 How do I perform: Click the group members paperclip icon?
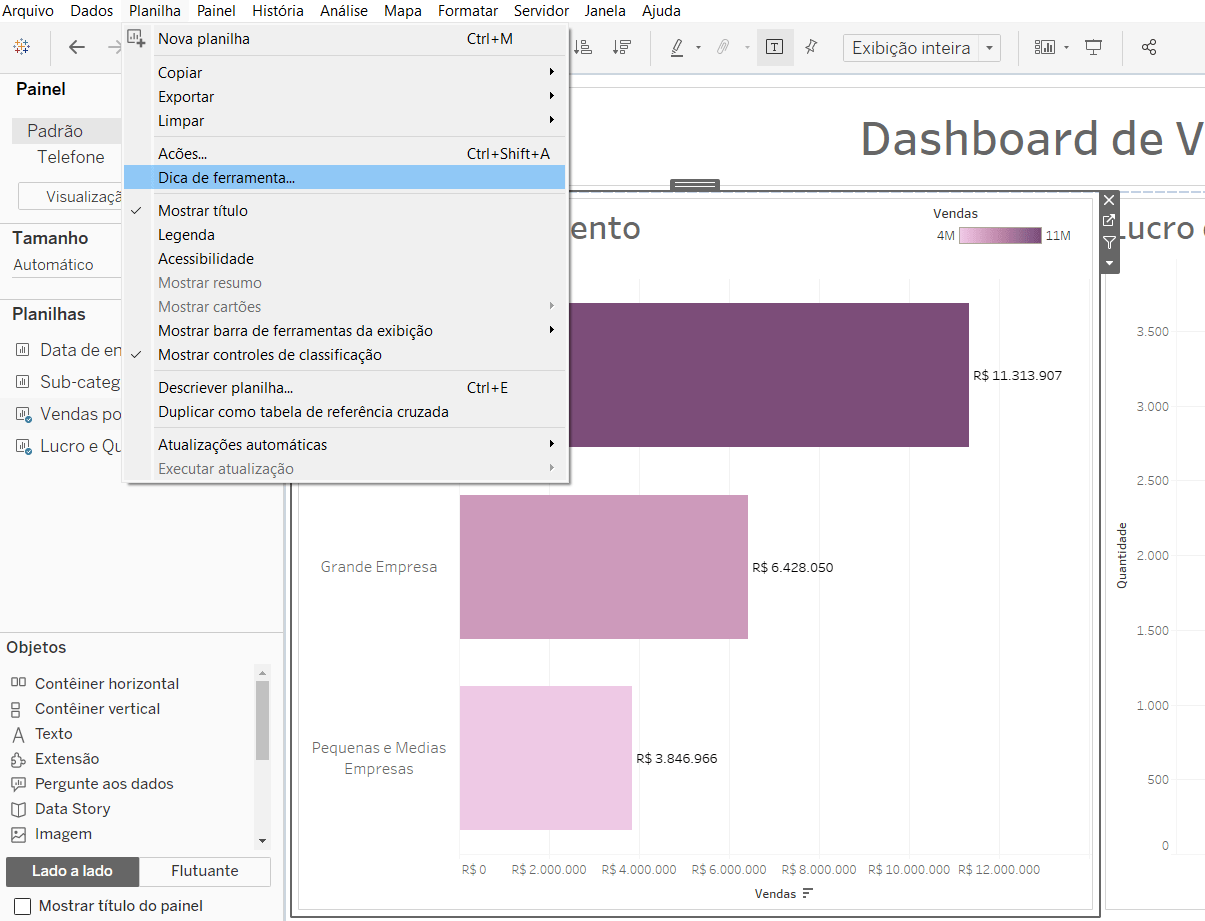[x=724, y=47]
